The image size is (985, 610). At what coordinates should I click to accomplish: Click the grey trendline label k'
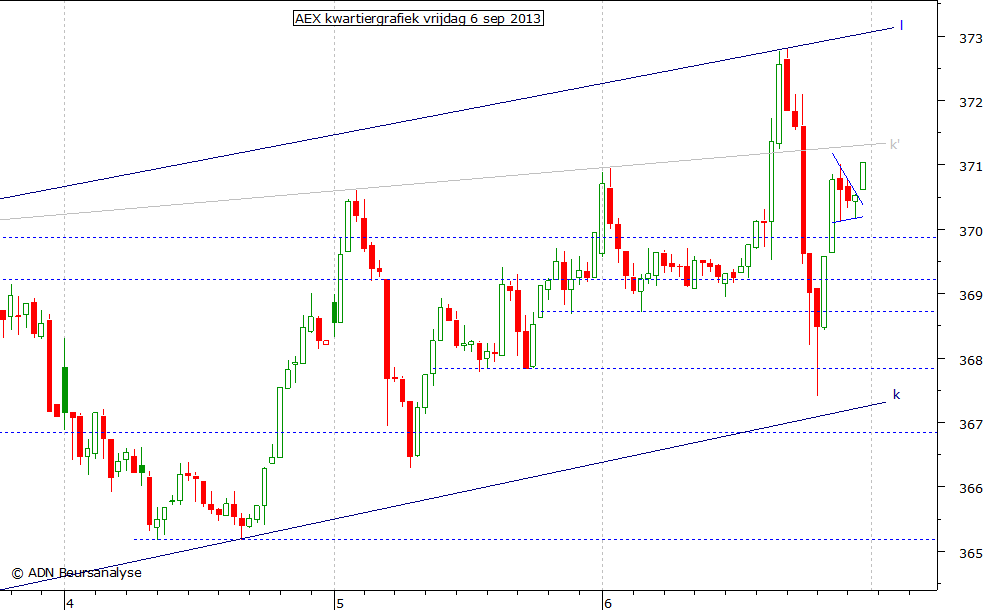click(x=895, y=144)
